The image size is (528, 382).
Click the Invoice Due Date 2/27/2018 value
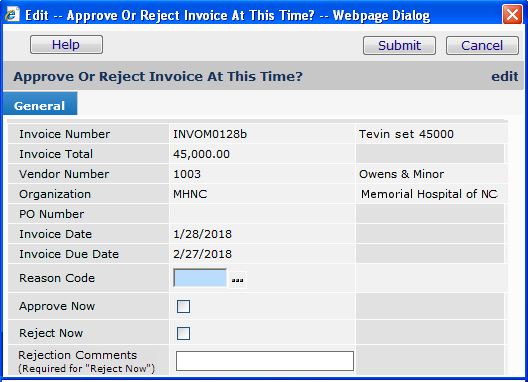click(x=202, y=254)
